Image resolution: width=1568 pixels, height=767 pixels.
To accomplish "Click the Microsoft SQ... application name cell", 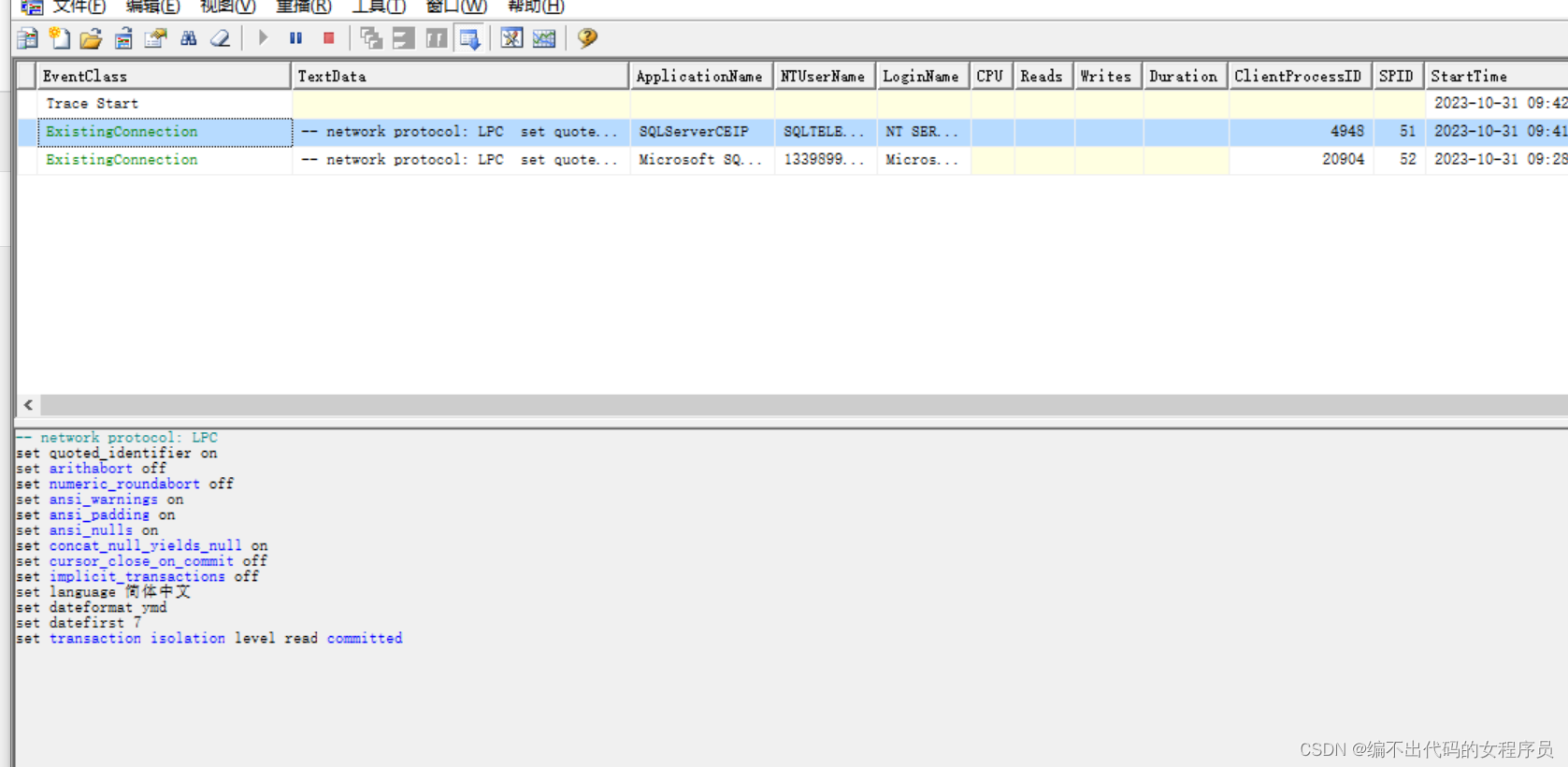I will tap(701, 160).
